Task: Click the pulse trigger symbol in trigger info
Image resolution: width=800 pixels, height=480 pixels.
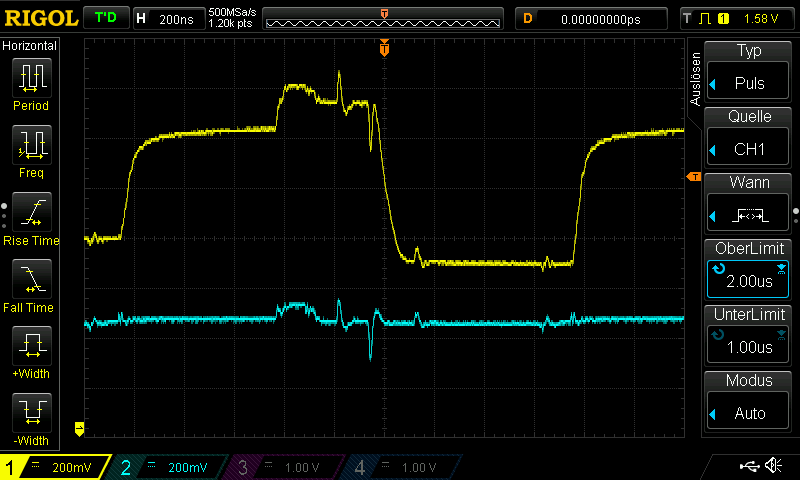Action: pyautogui.click(x=705, y=19)
